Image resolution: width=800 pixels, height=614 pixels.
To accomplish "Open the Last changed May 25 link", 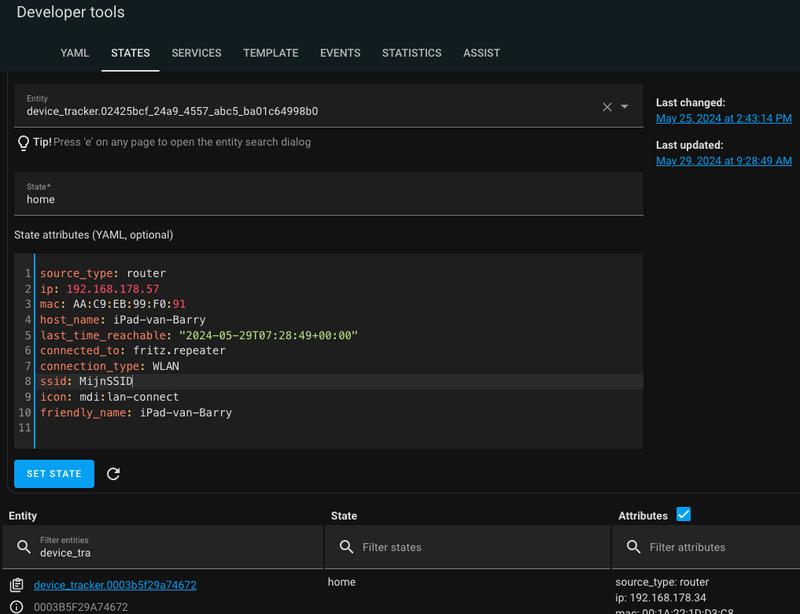I will [x=723, y=118].
